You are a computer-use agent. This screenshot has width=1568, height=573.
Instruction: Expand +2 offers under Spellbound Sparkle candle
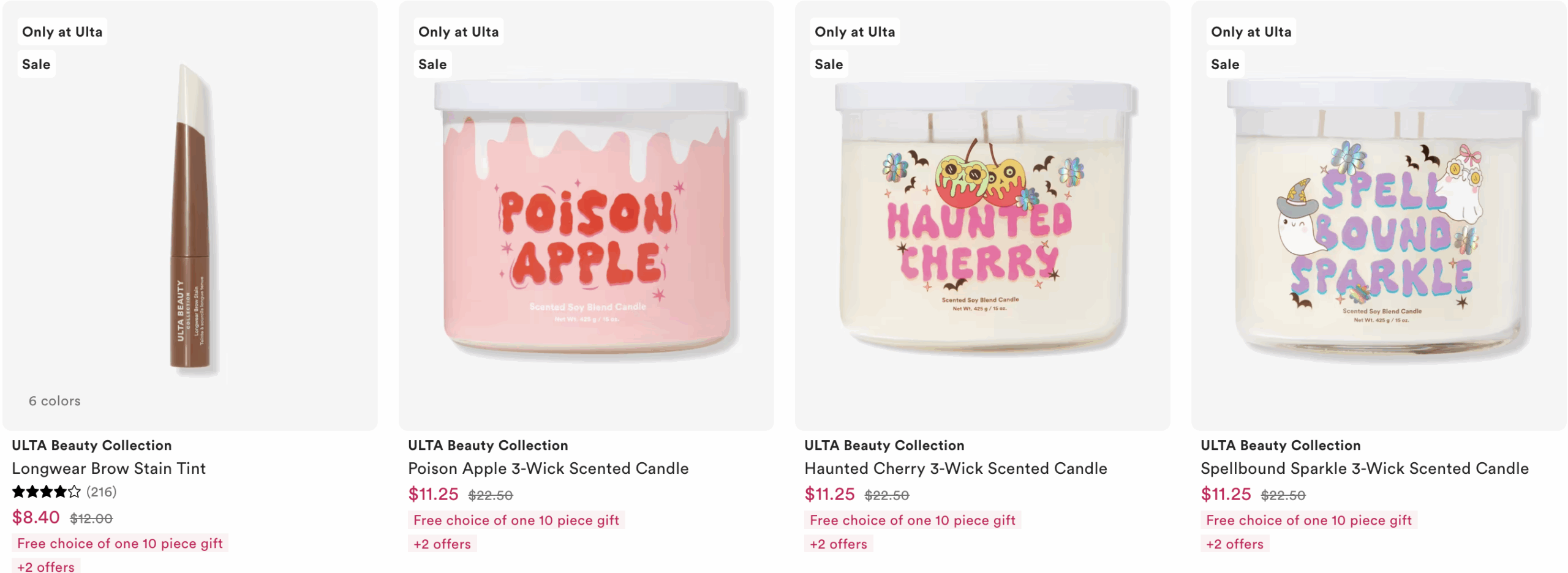(1235, 544)
